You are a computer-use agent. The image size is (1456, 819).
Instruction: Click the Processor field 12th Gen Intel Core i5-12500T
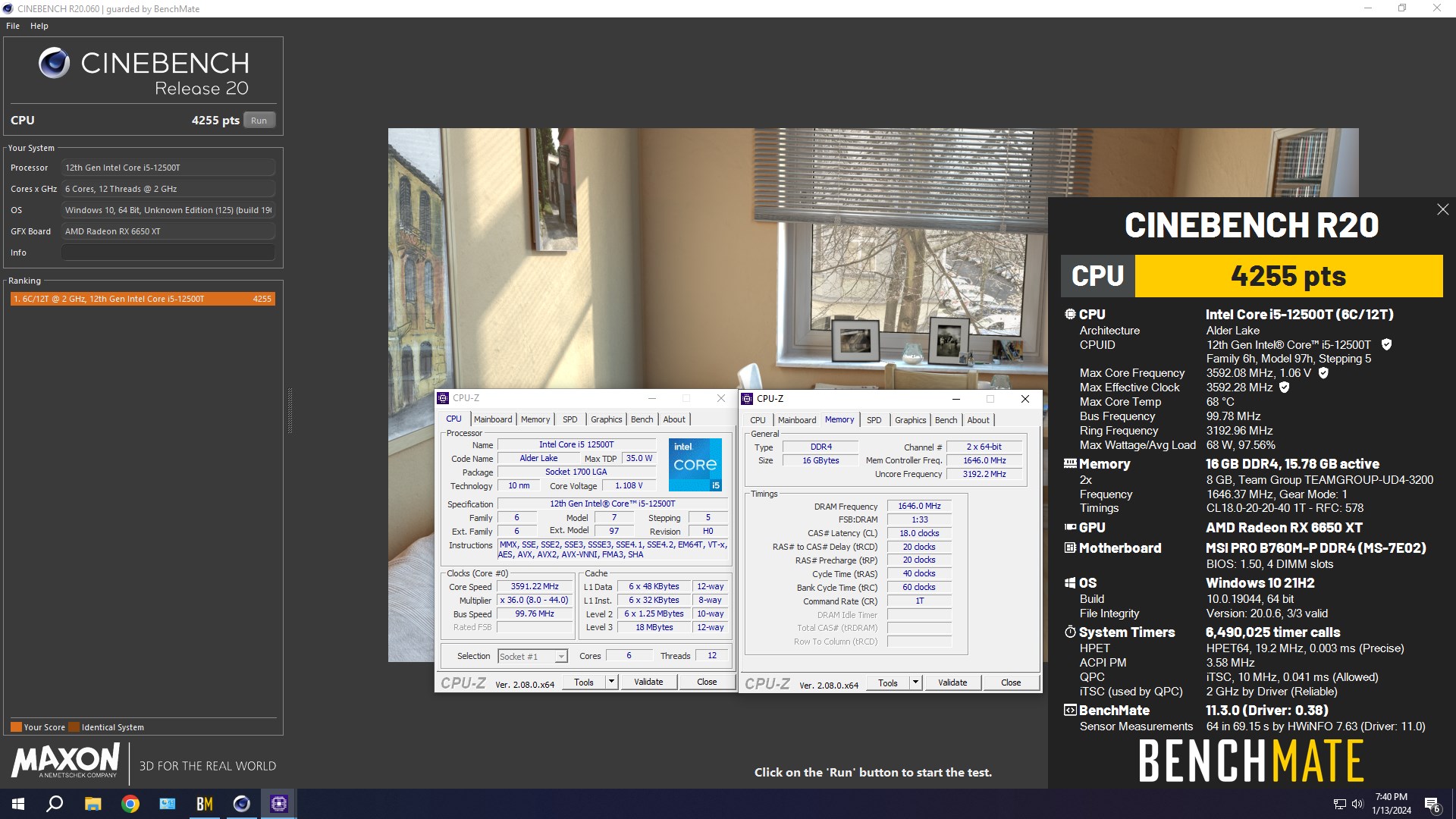168,168
